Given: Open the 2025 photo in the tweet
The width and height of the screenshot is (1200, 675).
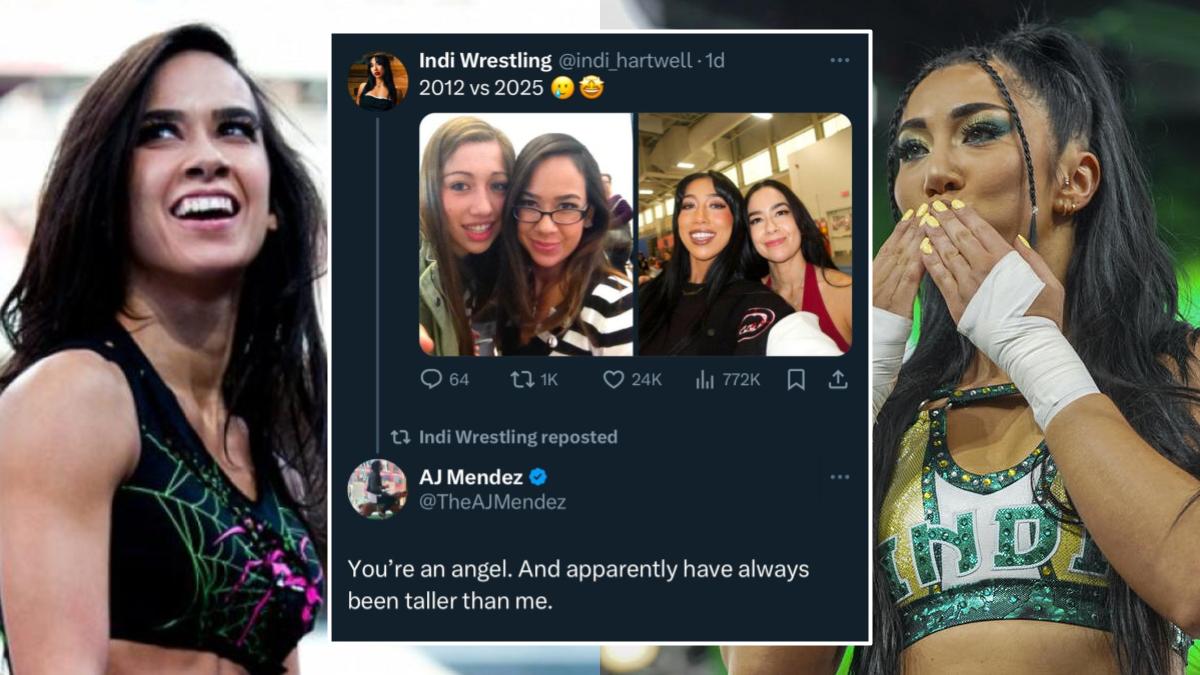Looking at the screenshot, I should 745,234.
